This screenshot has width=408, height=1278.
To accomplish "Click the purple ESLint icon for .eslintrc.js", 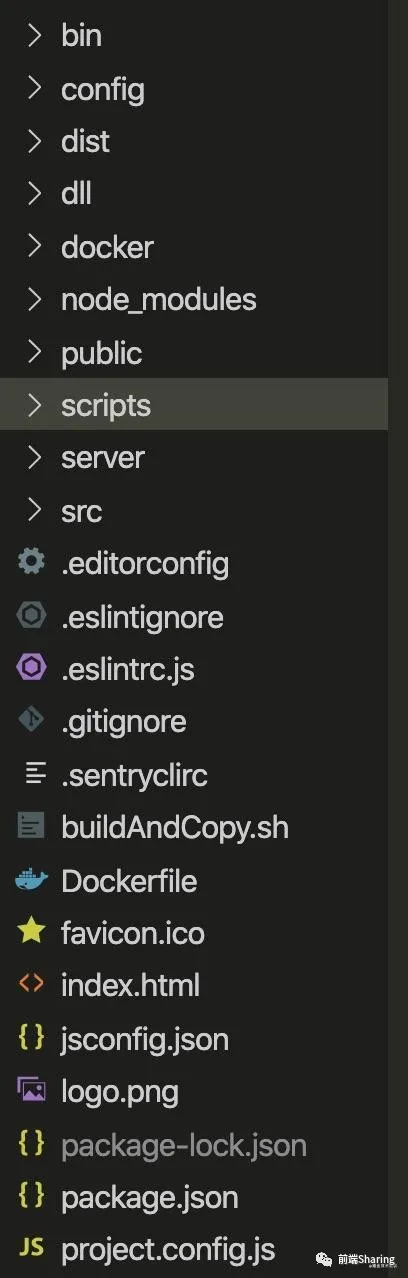I will coord(32,669).
